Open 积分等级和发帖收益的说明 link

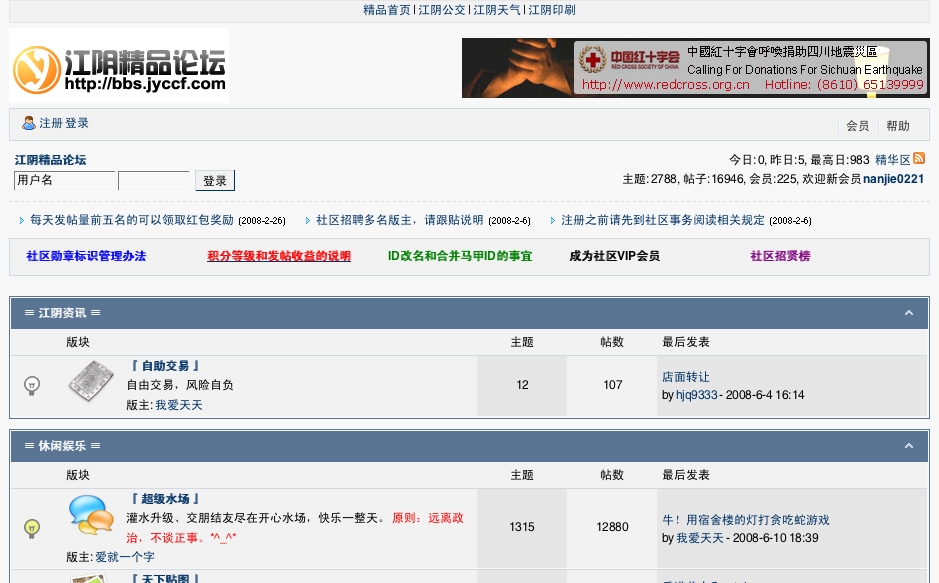pyautogui.click(x=279, y=256)
